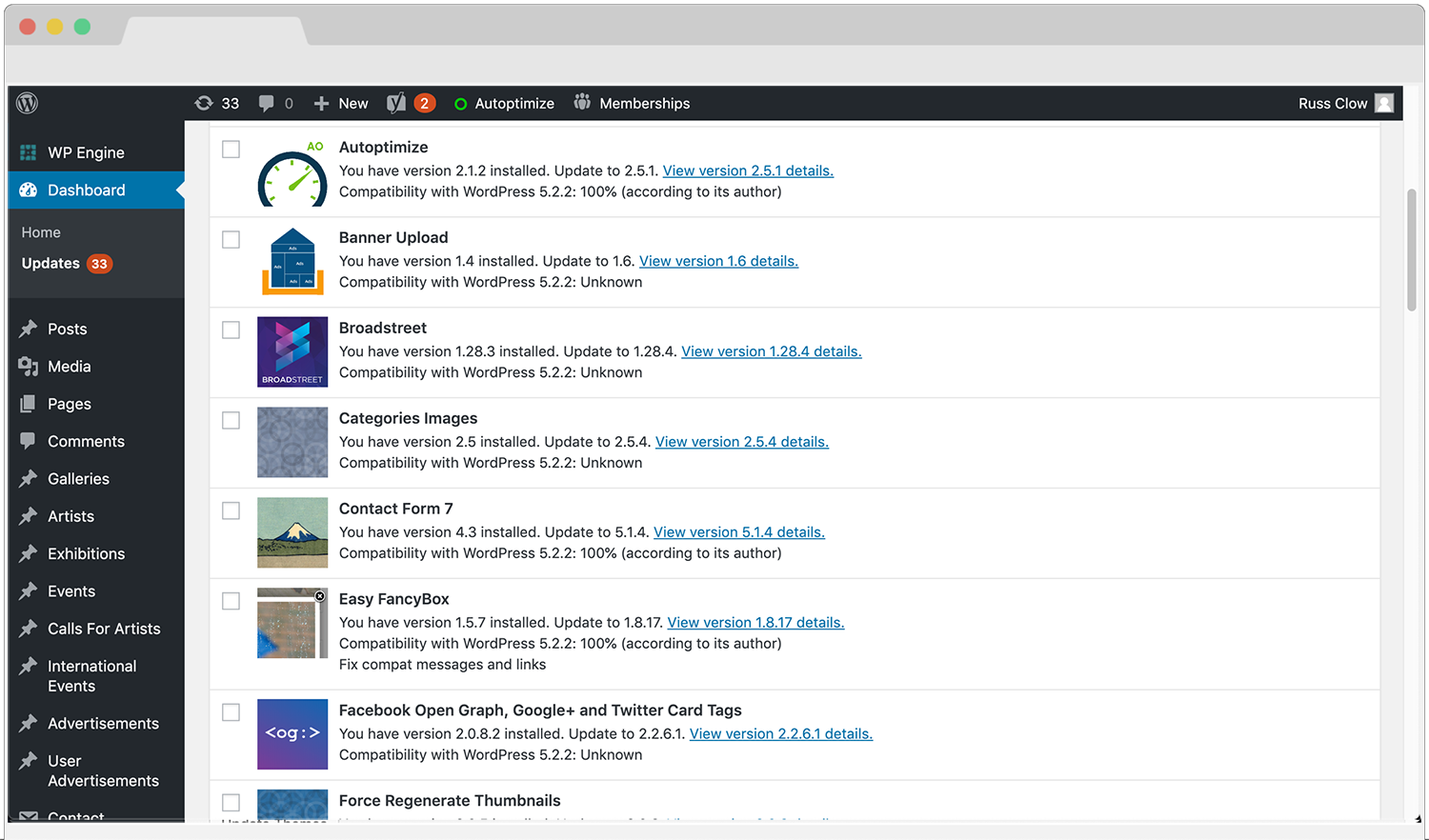Click the Memberships group icon
The height and width of the screenshot is (840, 1429).
pyautogui.click(x=582, y=102)
